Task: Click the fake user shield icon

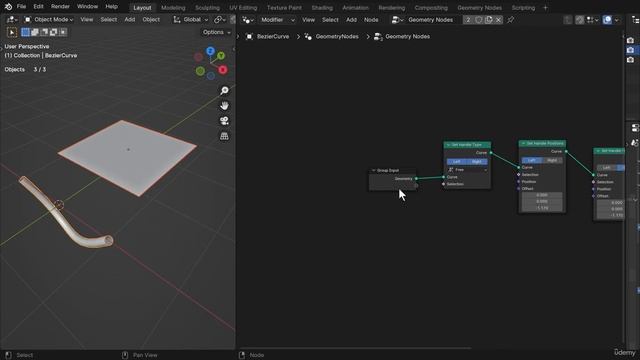Action: (x=479, y=20)
